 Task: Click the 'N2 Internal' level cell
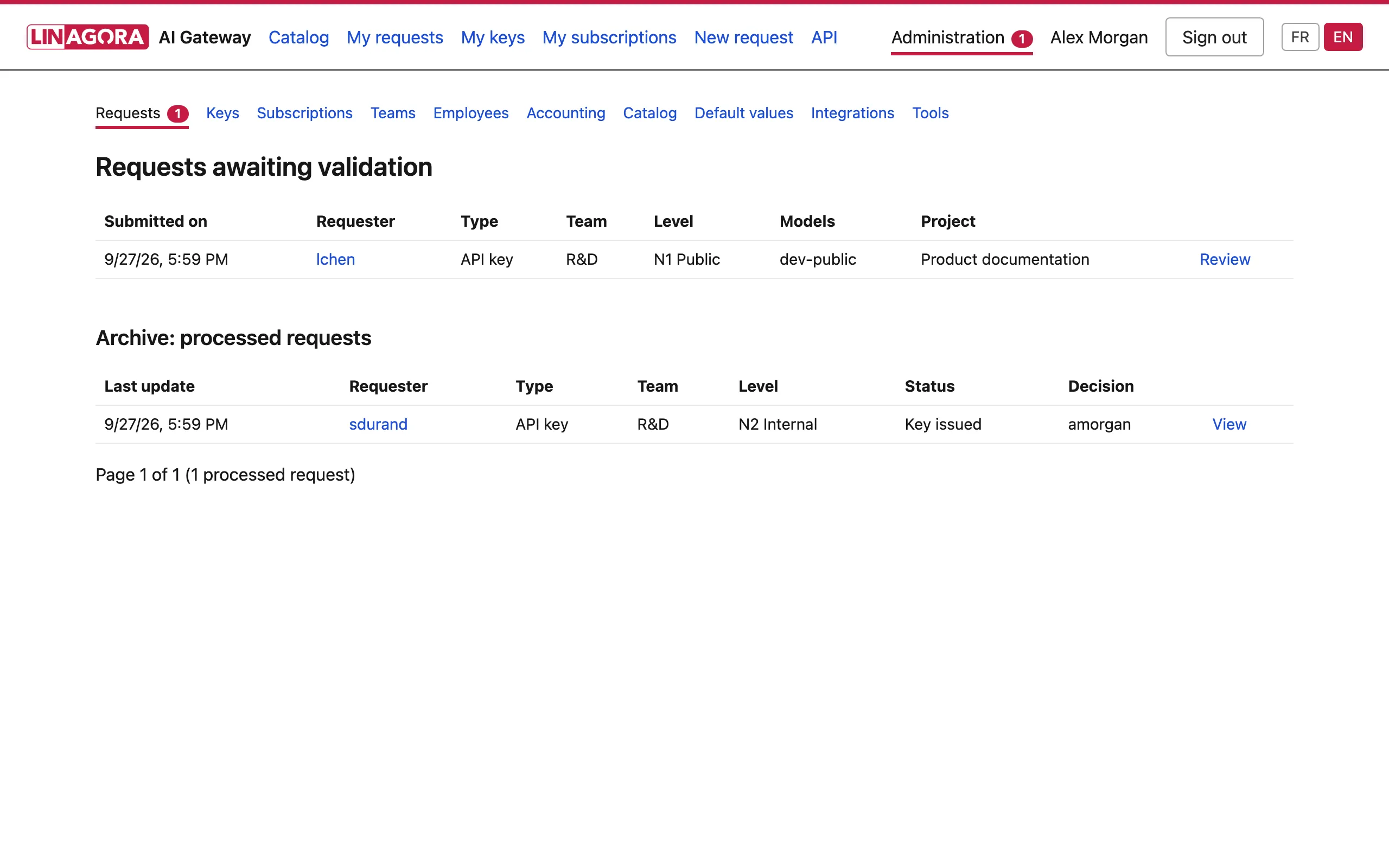777,424
